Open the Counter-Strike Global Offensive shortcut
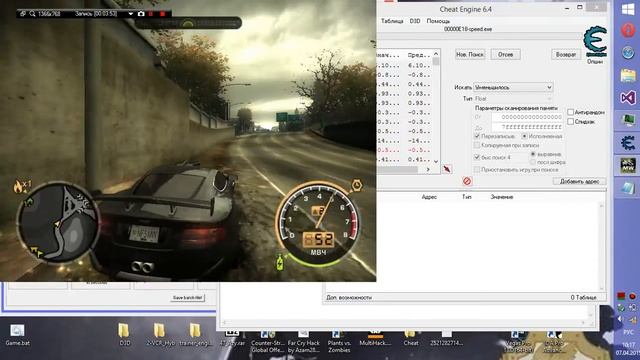 tap(267, 342)
